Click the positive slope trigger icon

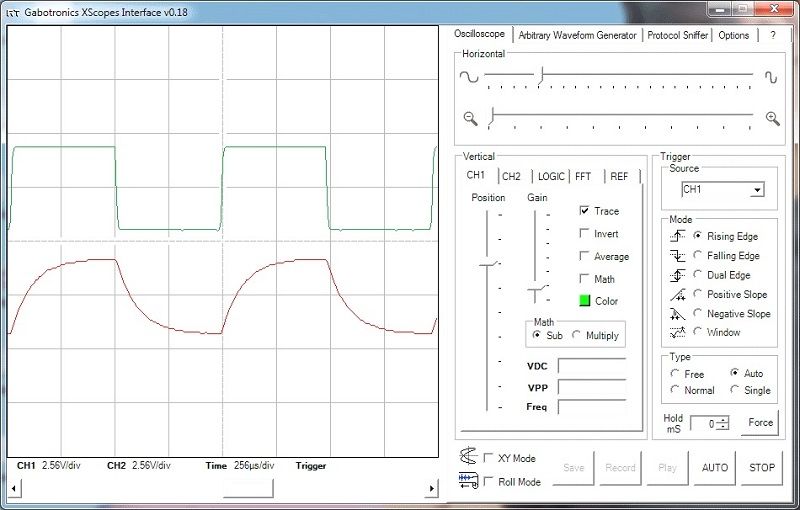pyautogui.click(x=678, y=294)
